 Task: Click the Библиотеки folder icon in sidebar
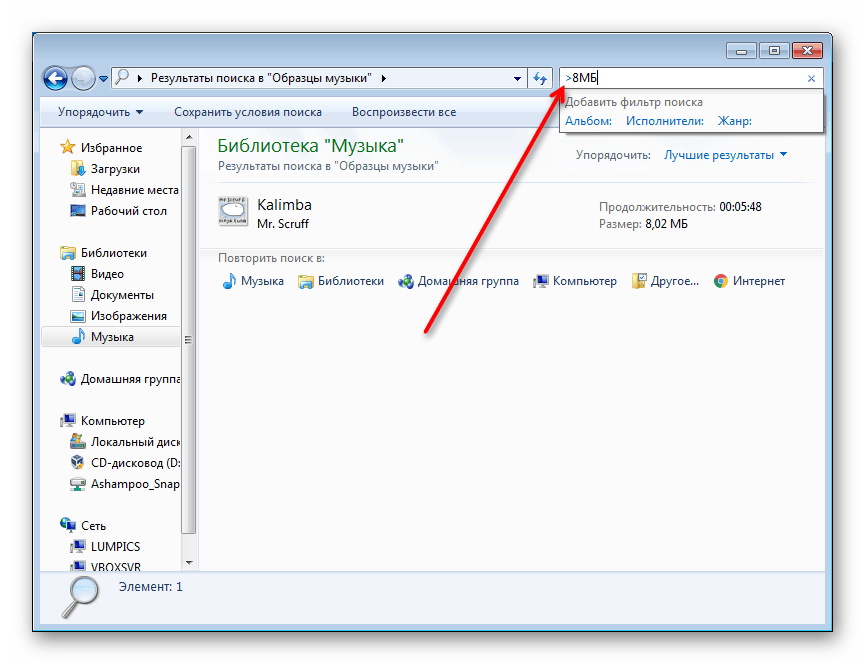point(67,253)
